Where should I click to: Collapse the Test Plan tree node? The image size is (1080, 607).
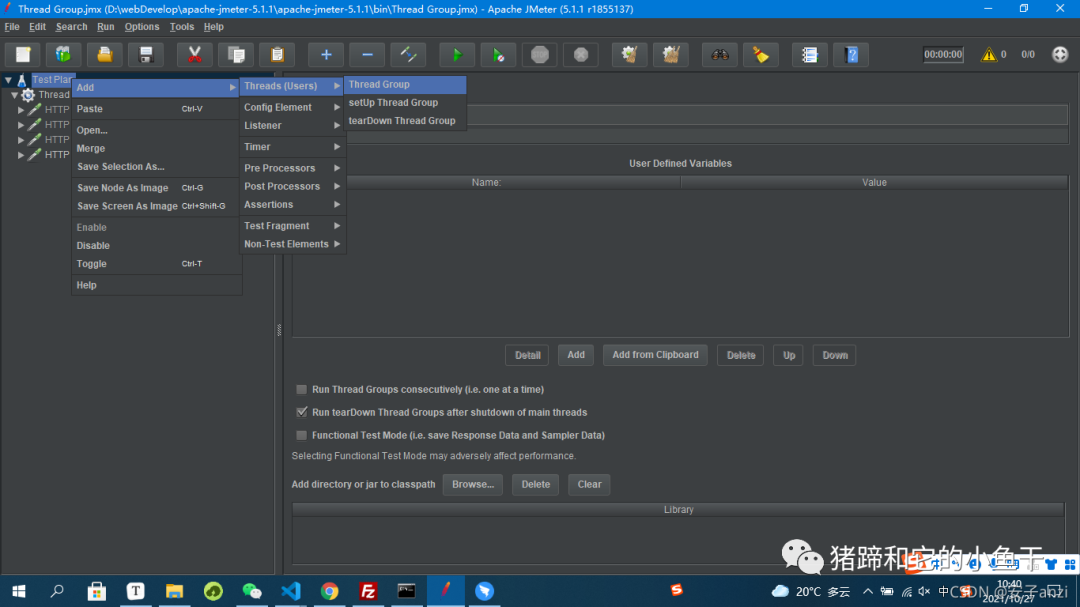(x=8, y=80)
